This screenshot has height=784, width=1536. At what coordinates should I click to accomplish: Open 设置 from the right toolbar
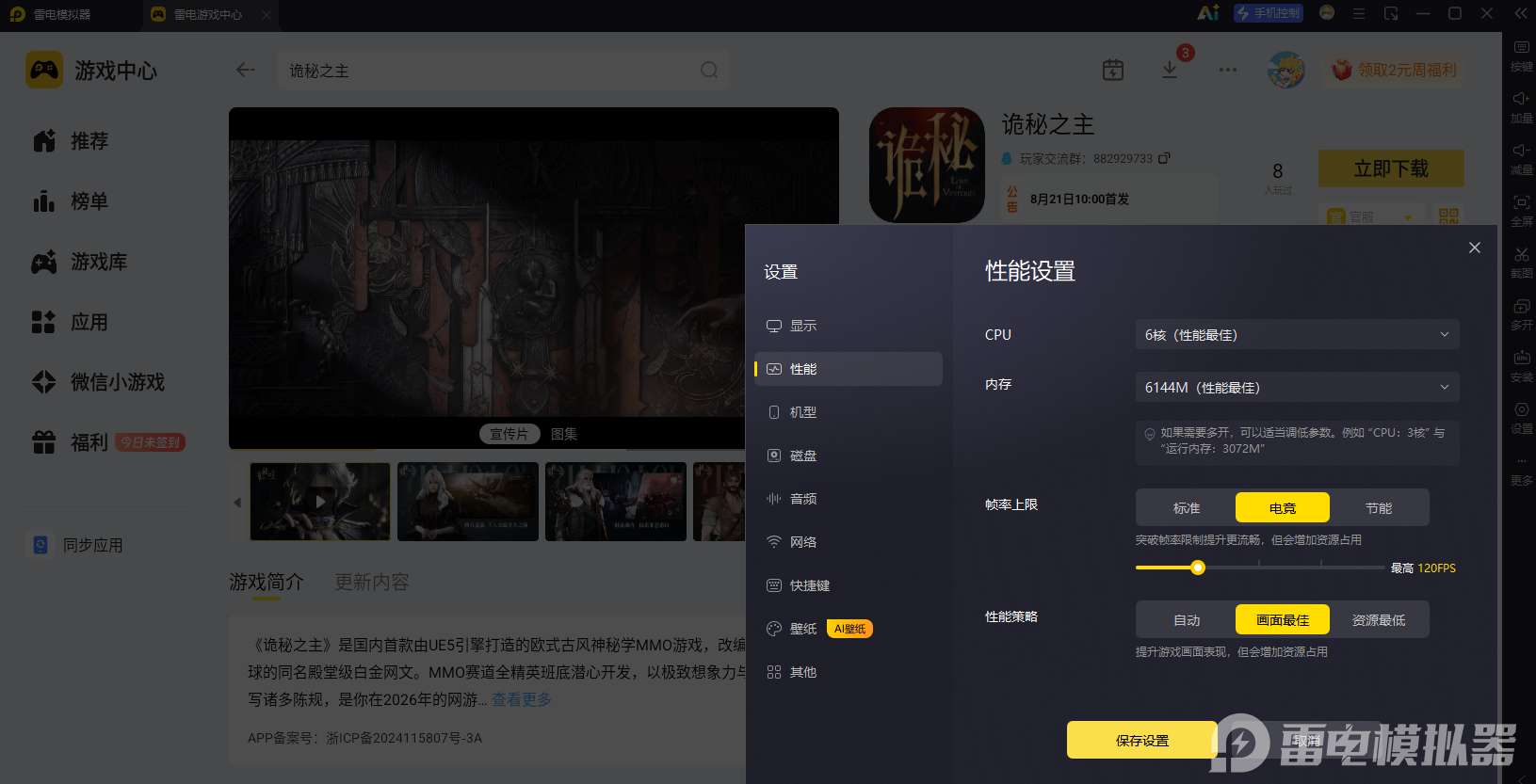(x=1521, y=416)
